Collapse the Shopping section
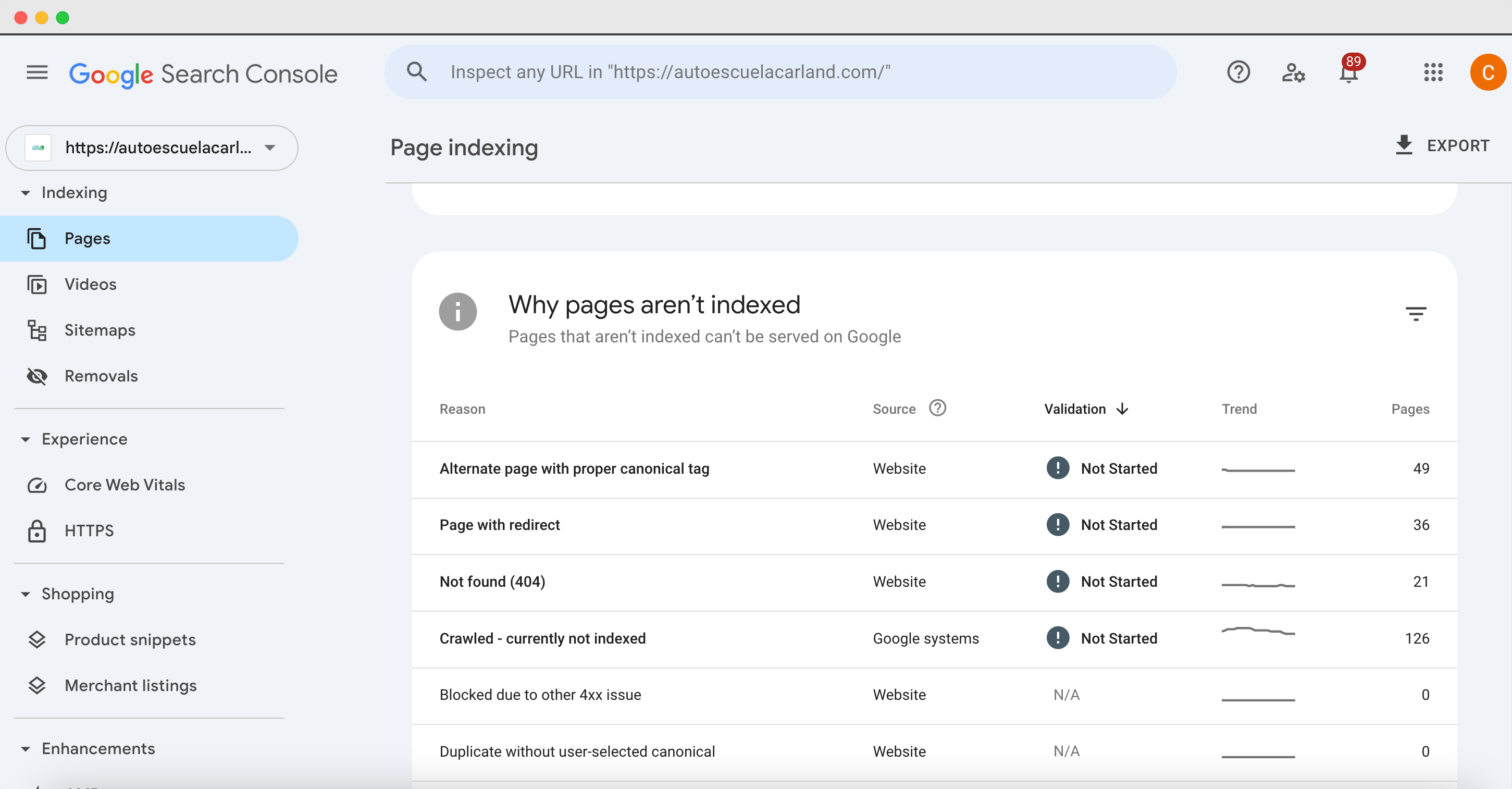The width and height of the screenshot is (1512, 789). pyautogui.click(x=25, y=594)
